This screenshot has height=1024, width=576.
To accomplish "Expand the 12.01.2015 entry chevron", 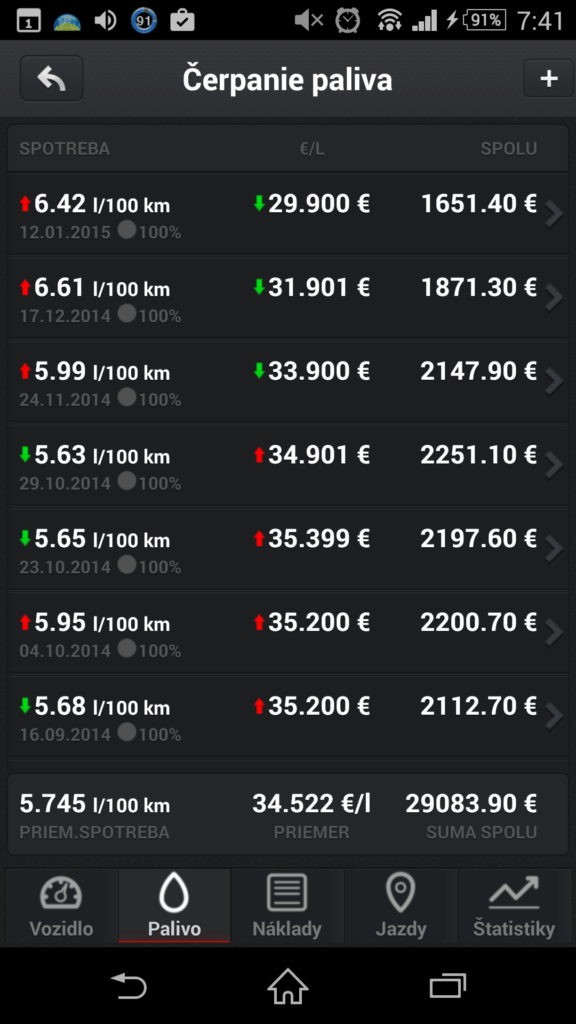I will (x=554, y=214).
